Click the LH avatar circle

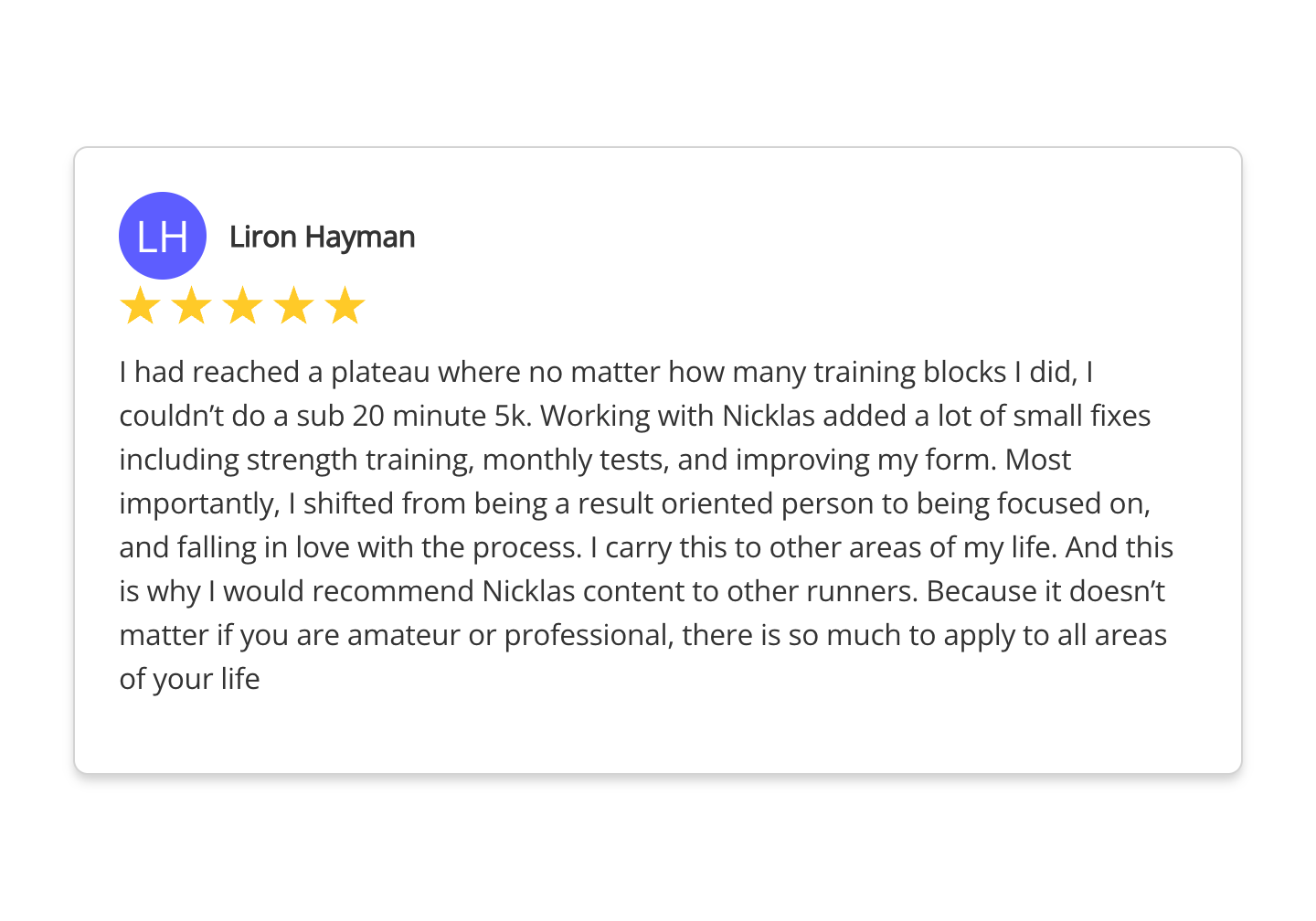point(163,236)
